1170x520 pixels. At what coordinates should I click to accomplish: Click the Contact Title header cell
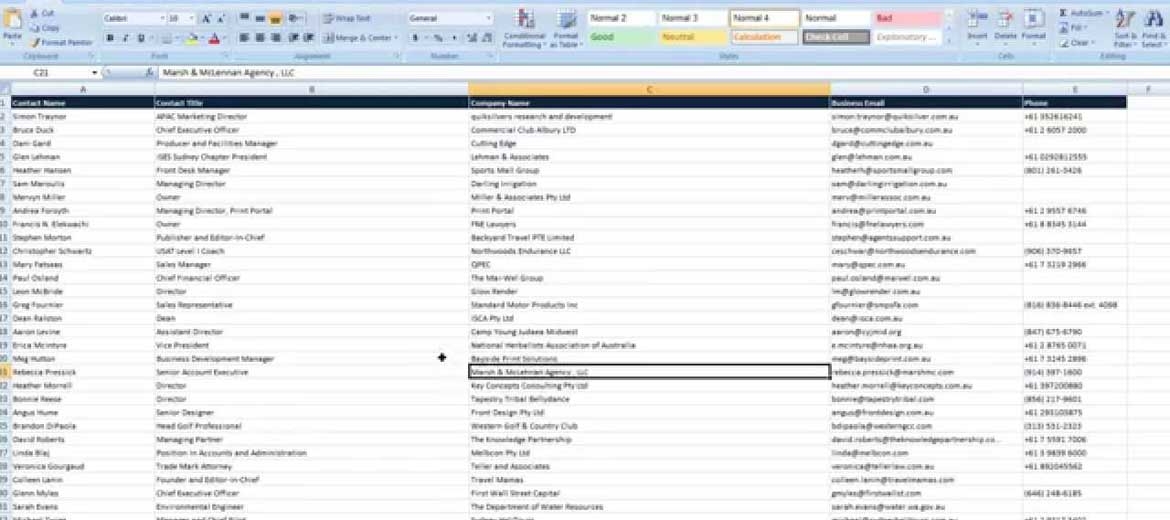[x=311, y=103]
